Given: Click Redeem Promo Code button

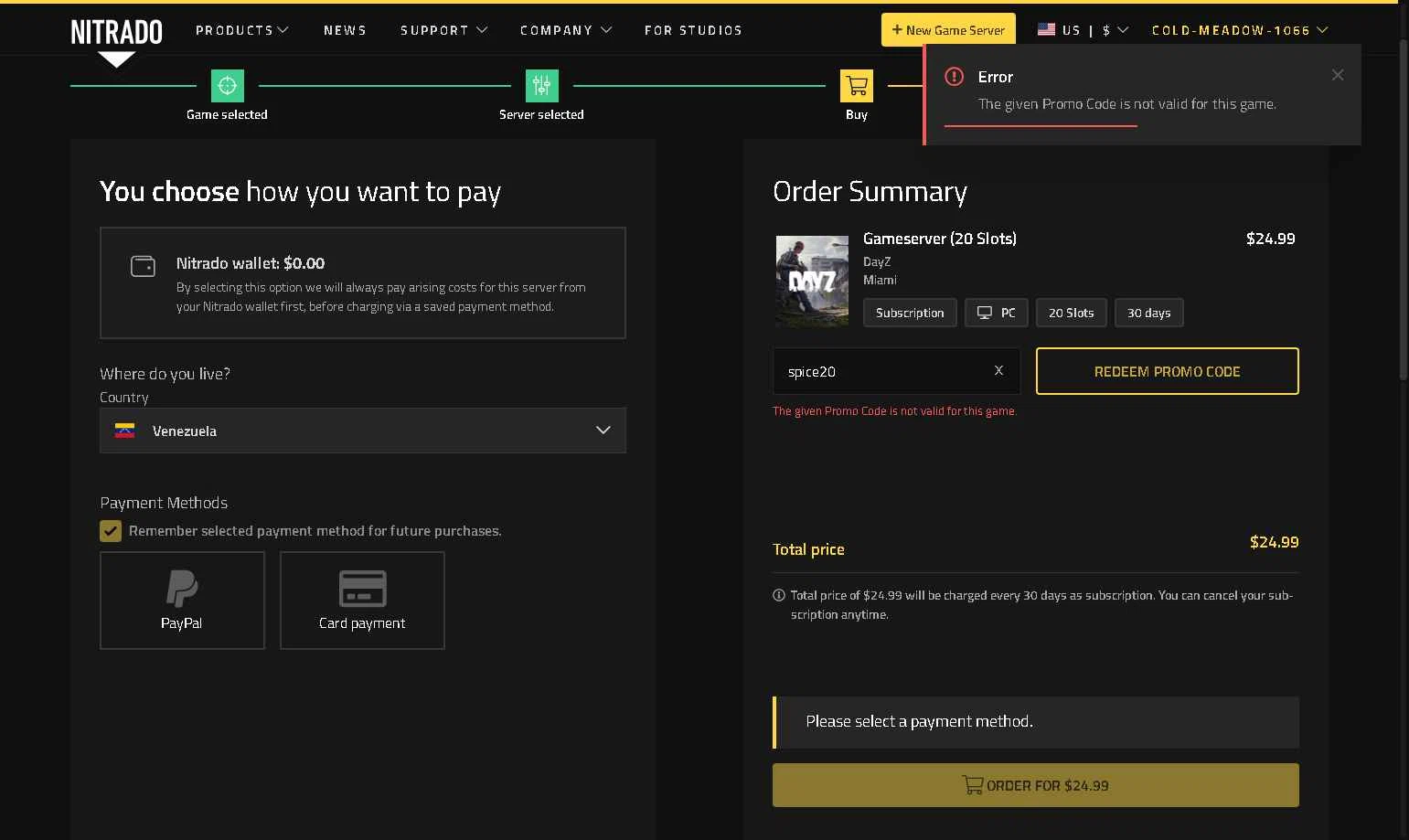Looking at the screenshot, I should pyautogui.click(x=1168, y=371).
